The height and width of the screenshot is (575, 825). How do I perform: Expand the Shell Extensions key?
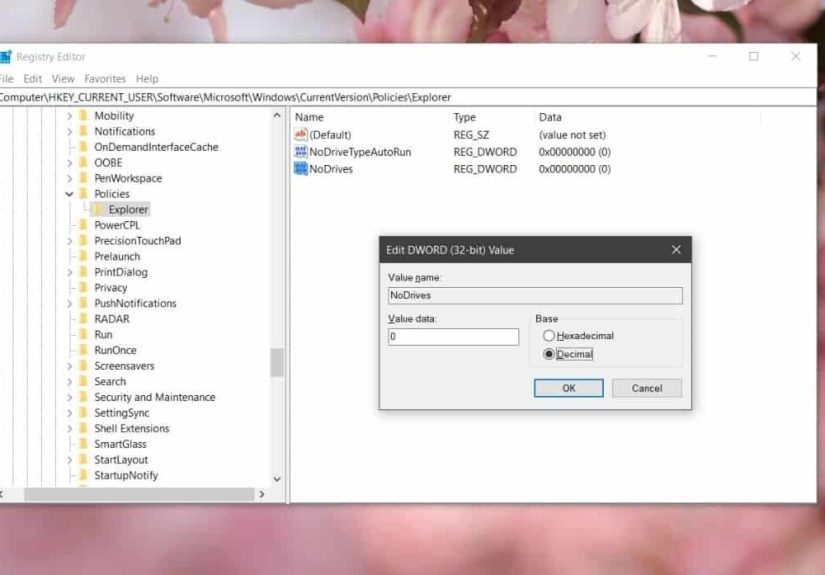click(x=69, y=429)
